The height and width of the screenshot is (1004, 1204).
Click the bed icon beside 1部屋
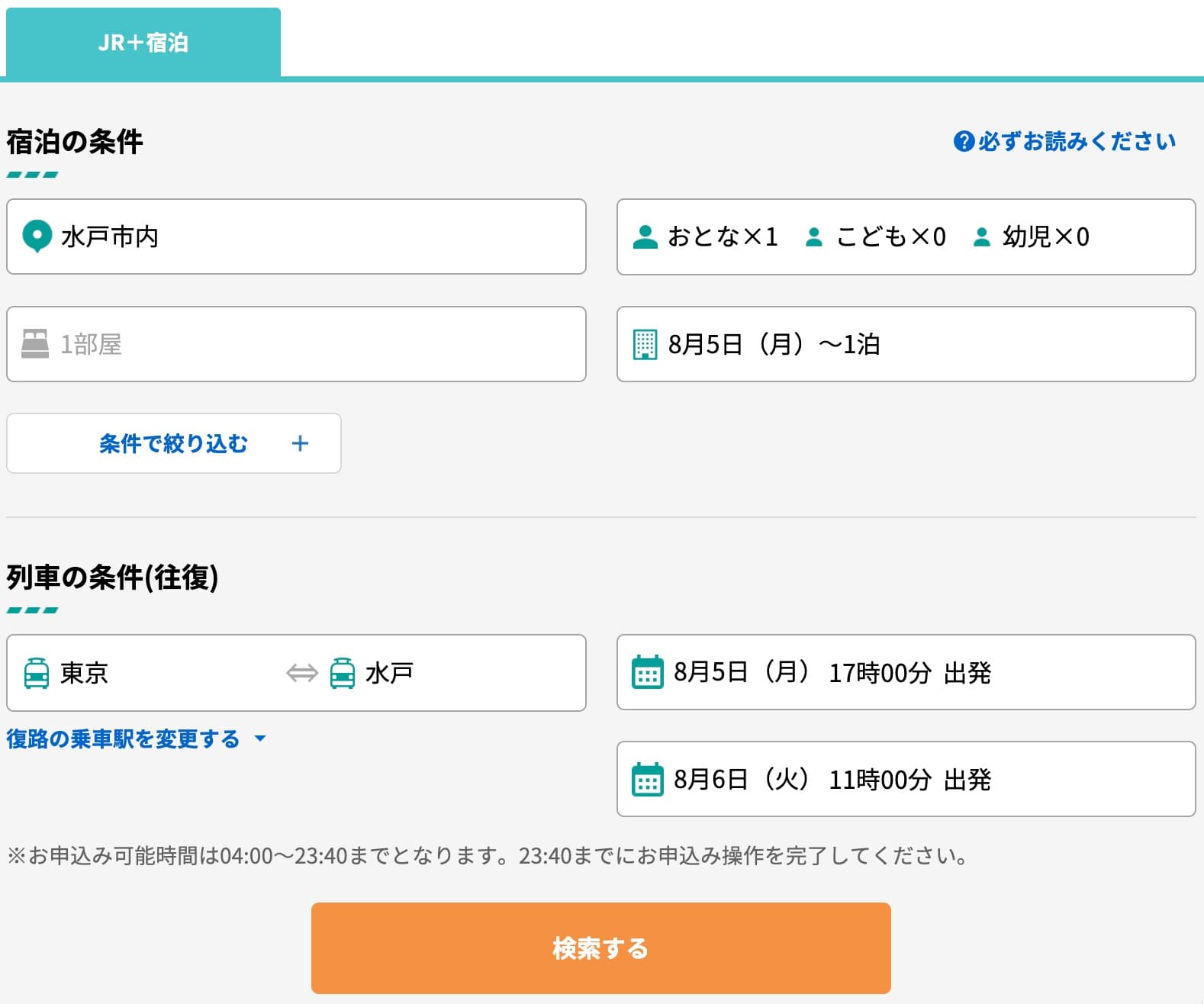point(35,344)
